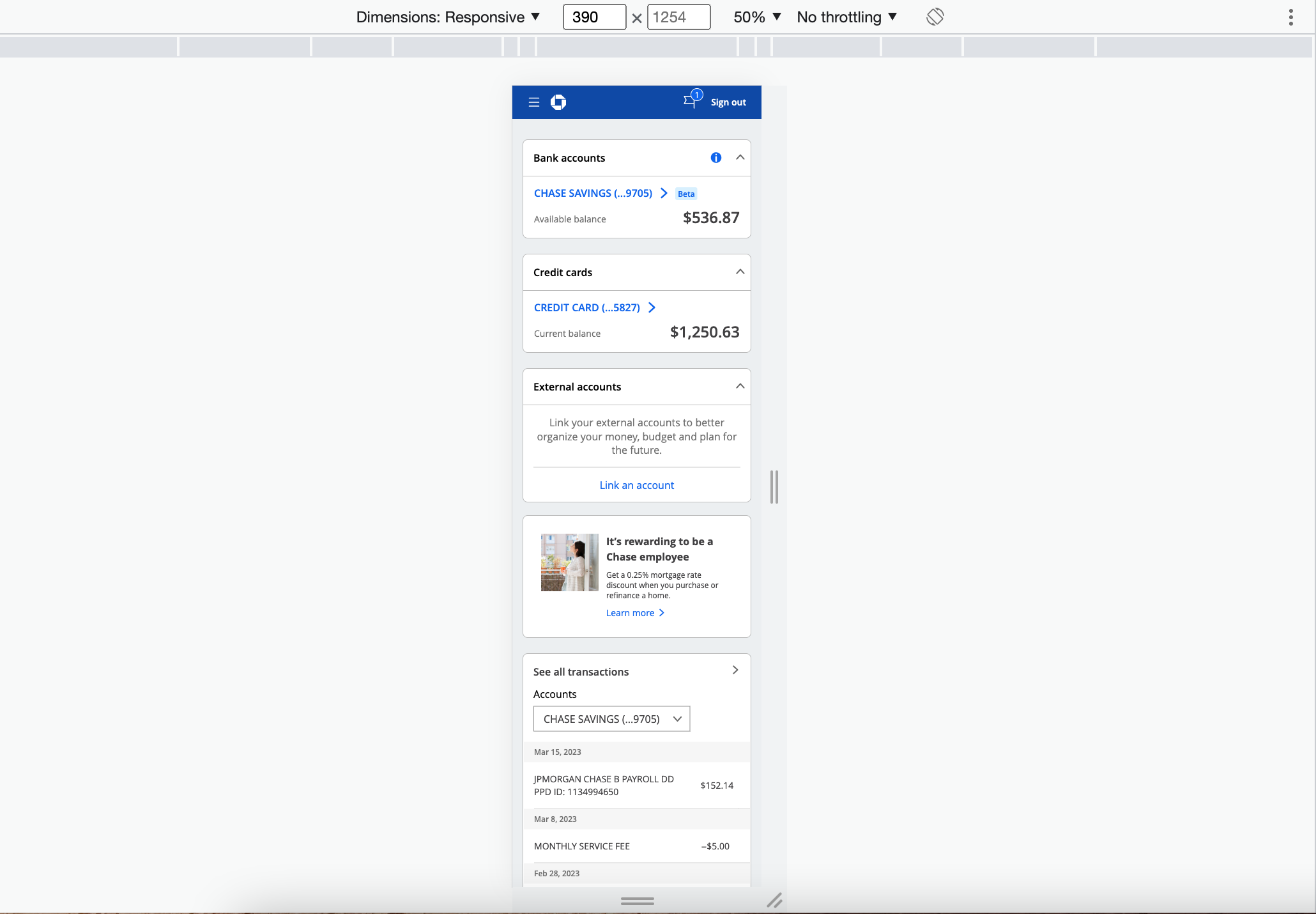Image resolution: width=1316 pixels, height=914 pixels.
Task: Open DevTools three-dot more options menu
Action: click(1291, 17)
